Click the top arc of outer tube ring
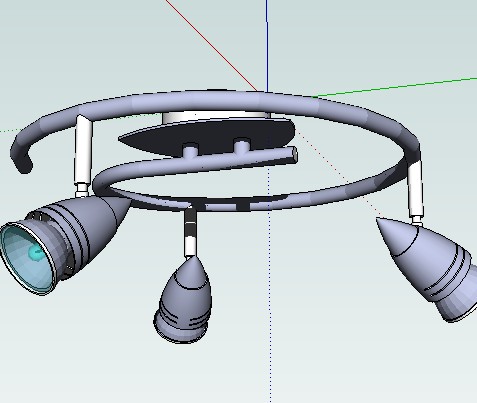The width and height of the screenshot is (477, 403). (x=217, y=98)
